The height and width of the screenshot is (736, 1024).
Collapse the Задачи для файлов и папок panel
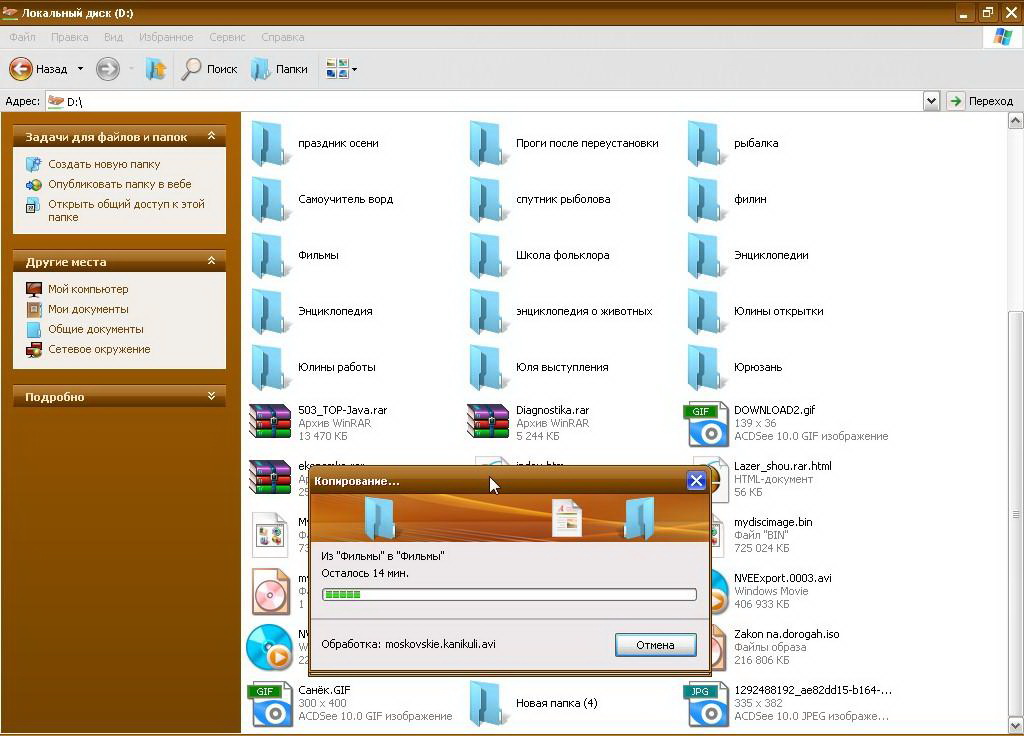211,137
